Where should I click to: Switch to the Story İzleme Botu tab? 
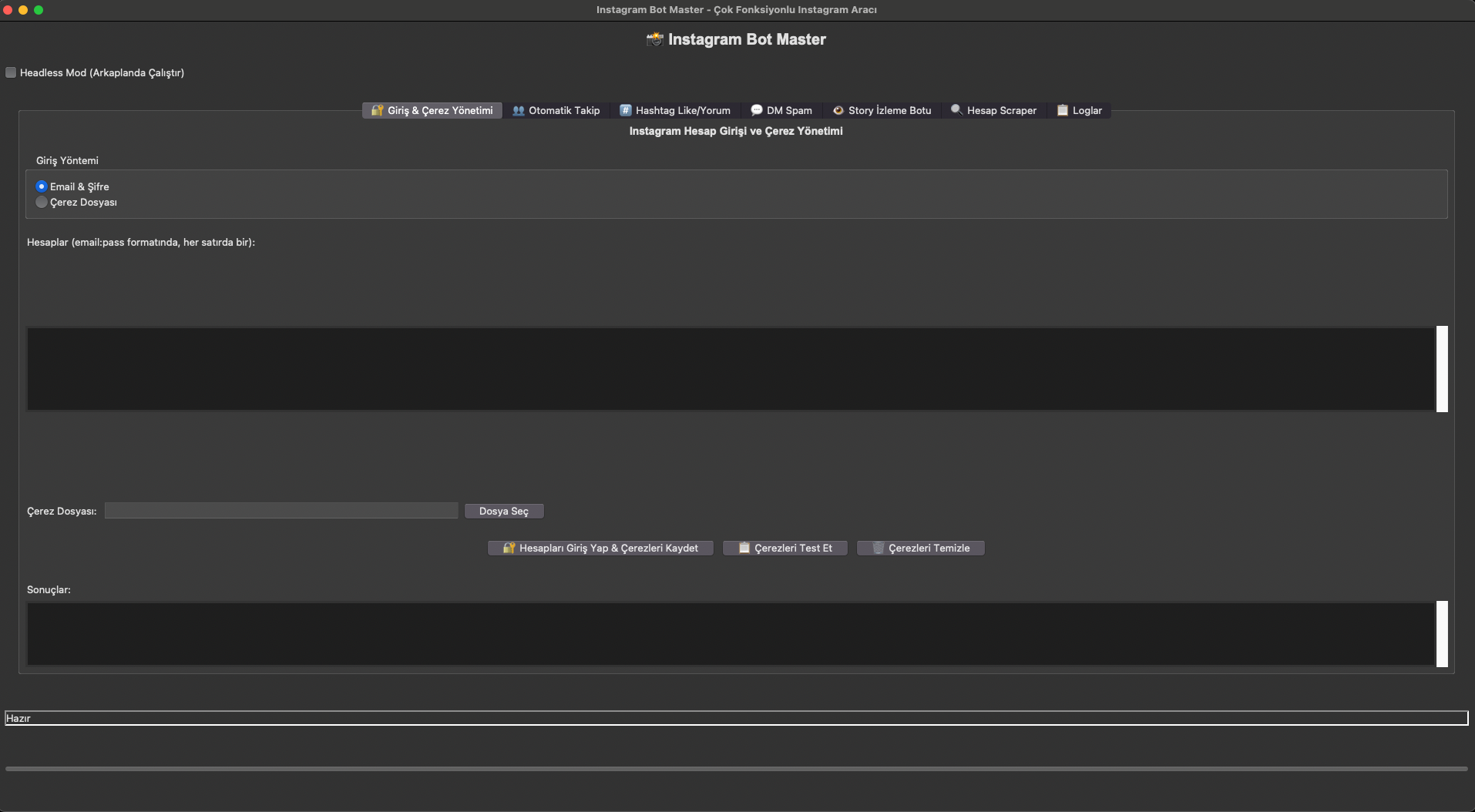[x=882, y=110]
